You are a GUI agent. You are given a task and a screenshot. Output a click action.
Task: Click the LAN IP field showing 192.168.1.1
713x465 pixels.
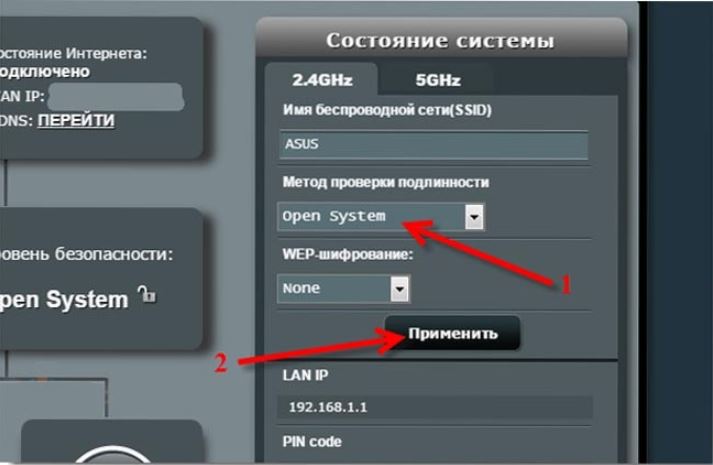tap(435, 407)
